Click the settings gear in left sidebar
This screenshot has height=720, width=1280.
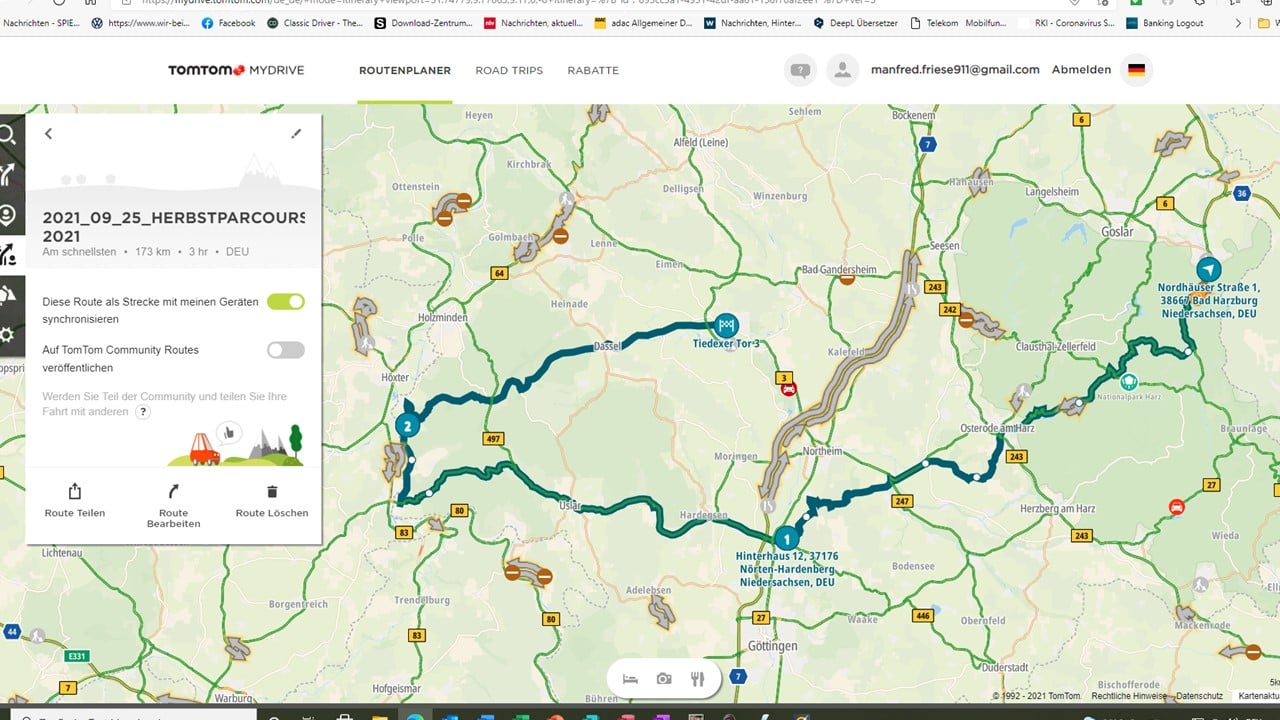pyautogui.click(x=8, y=334)
